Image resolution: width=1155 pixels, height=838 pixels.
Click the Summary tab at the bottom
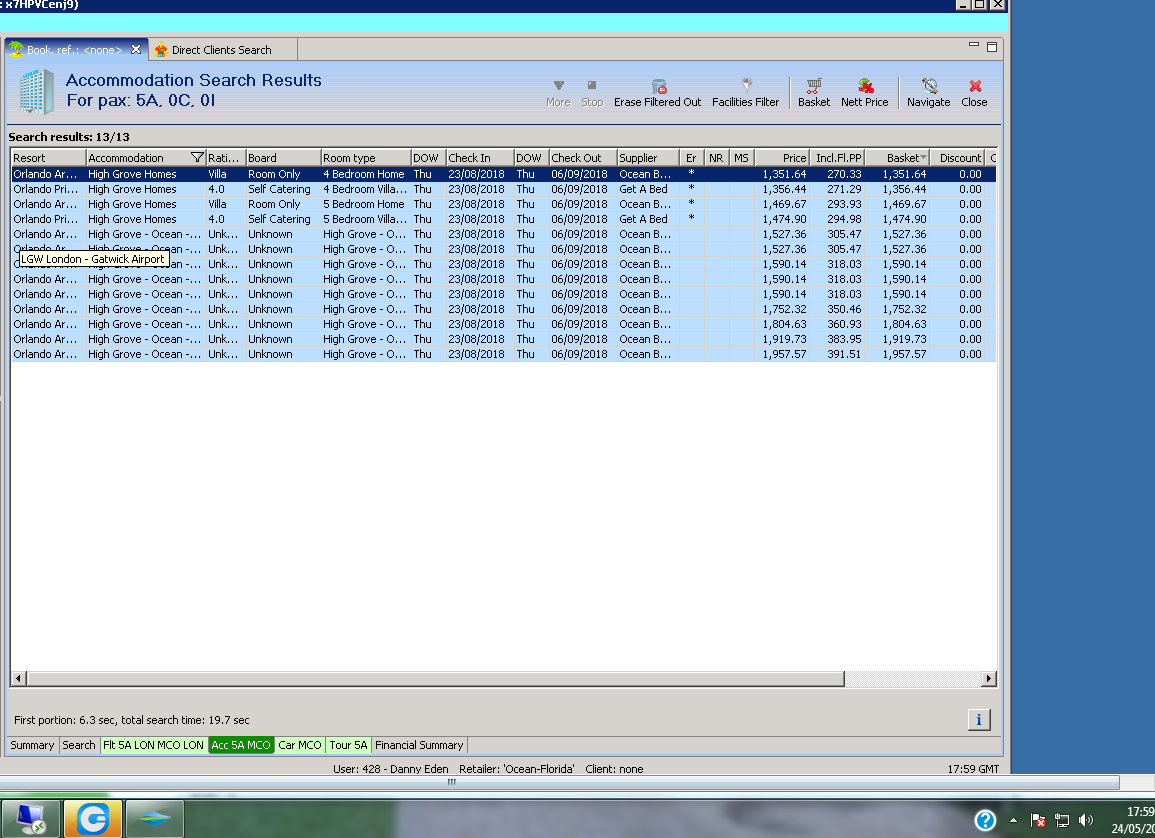coord(32,745)
